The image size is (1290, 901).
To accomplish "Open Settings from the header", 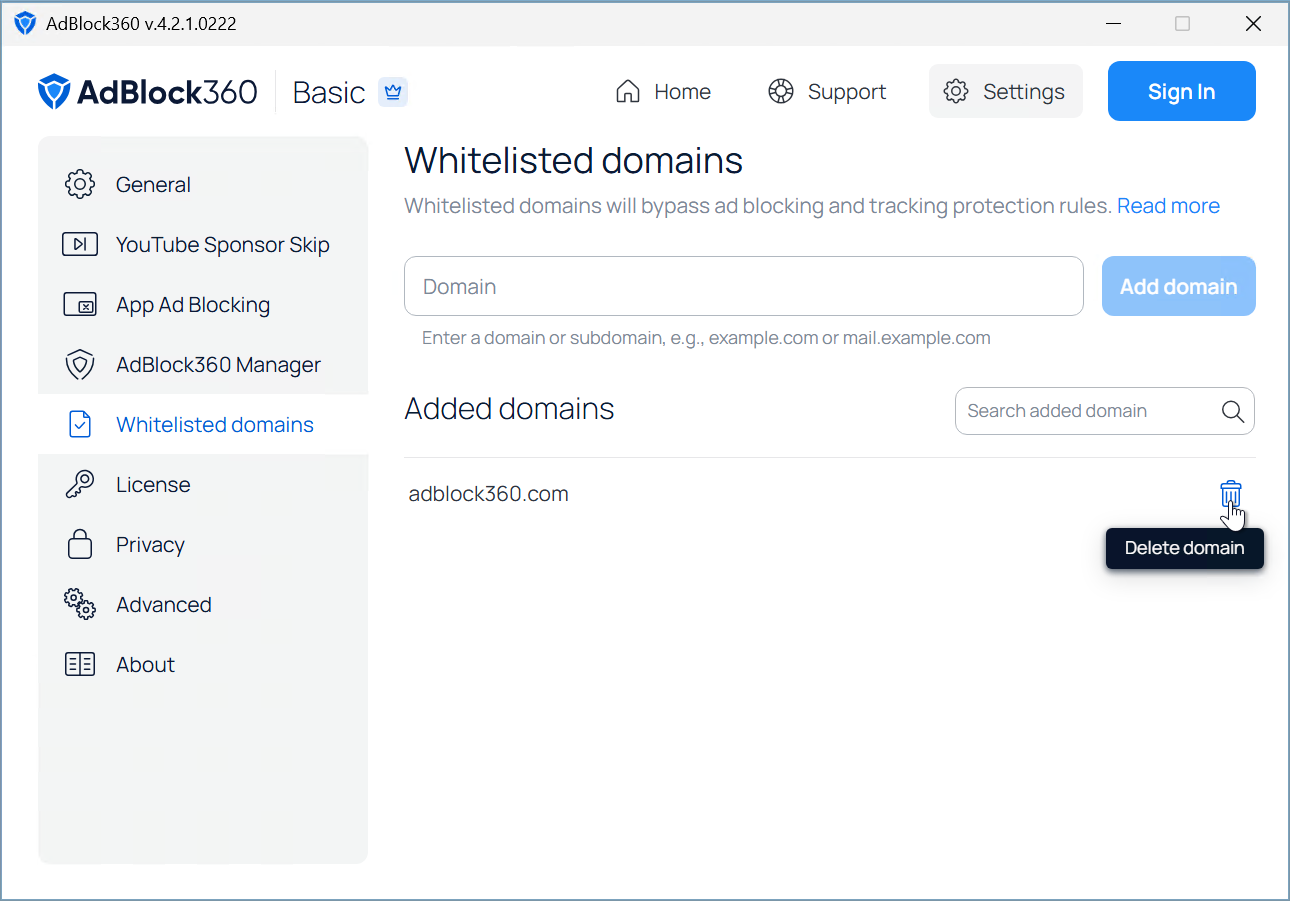I will coord(1005,92).
